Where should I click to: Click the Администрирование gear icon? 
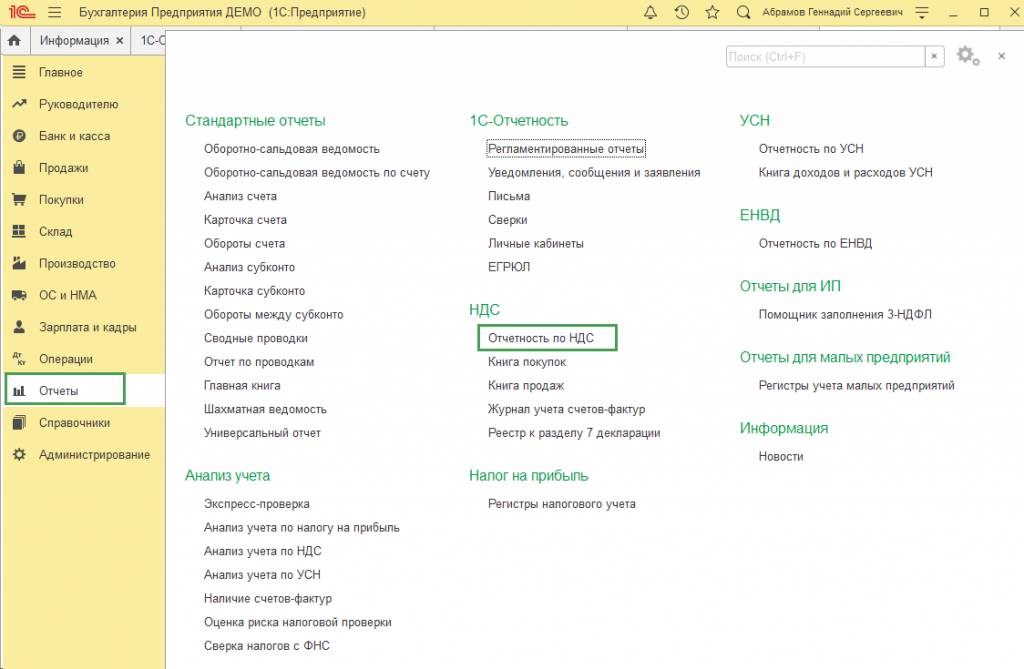[19, 455]
